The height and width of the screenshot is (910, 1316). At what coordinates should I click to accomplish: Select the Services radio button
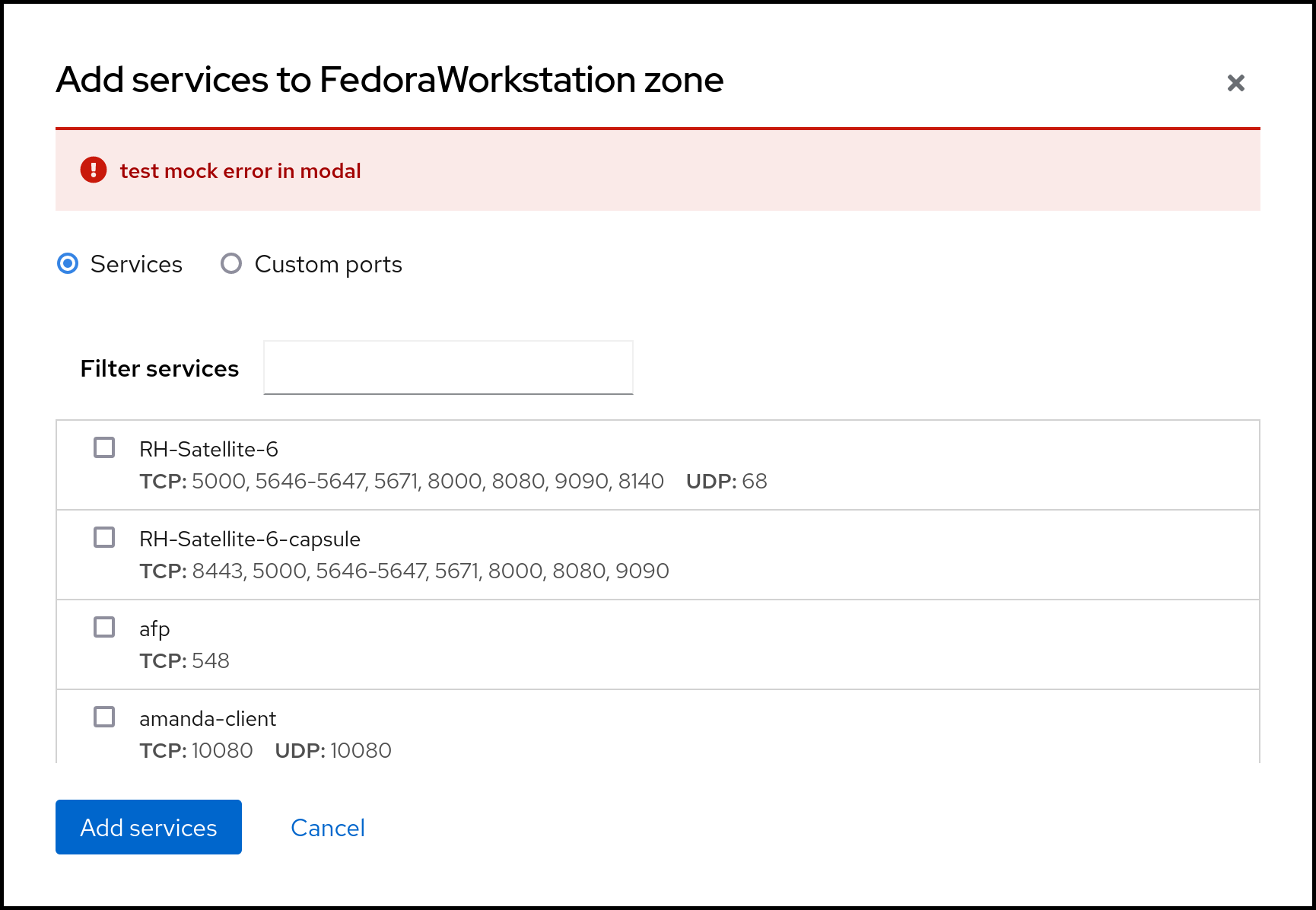tap(68, 264)
